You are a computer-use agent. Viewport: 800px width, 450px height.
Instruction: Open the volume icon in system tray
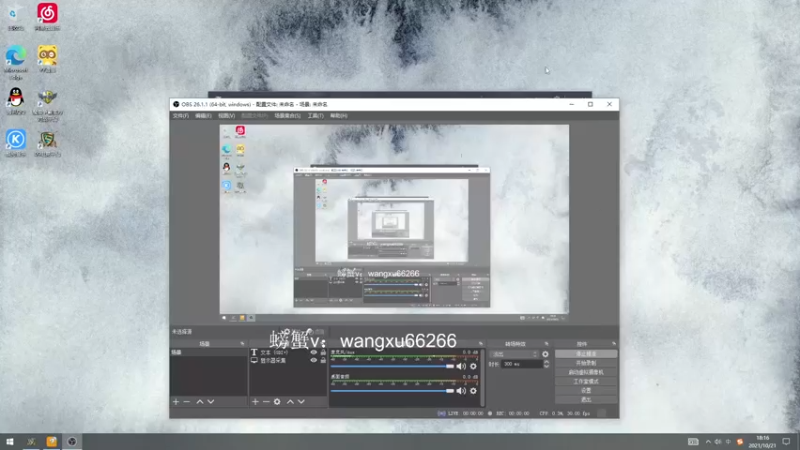coord(718,442)
